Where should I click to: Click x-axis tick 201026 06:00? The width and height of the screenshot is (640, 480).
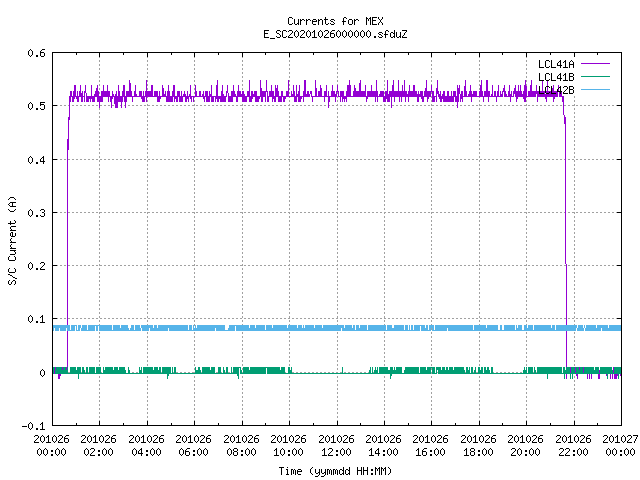(x=193, y=445)
